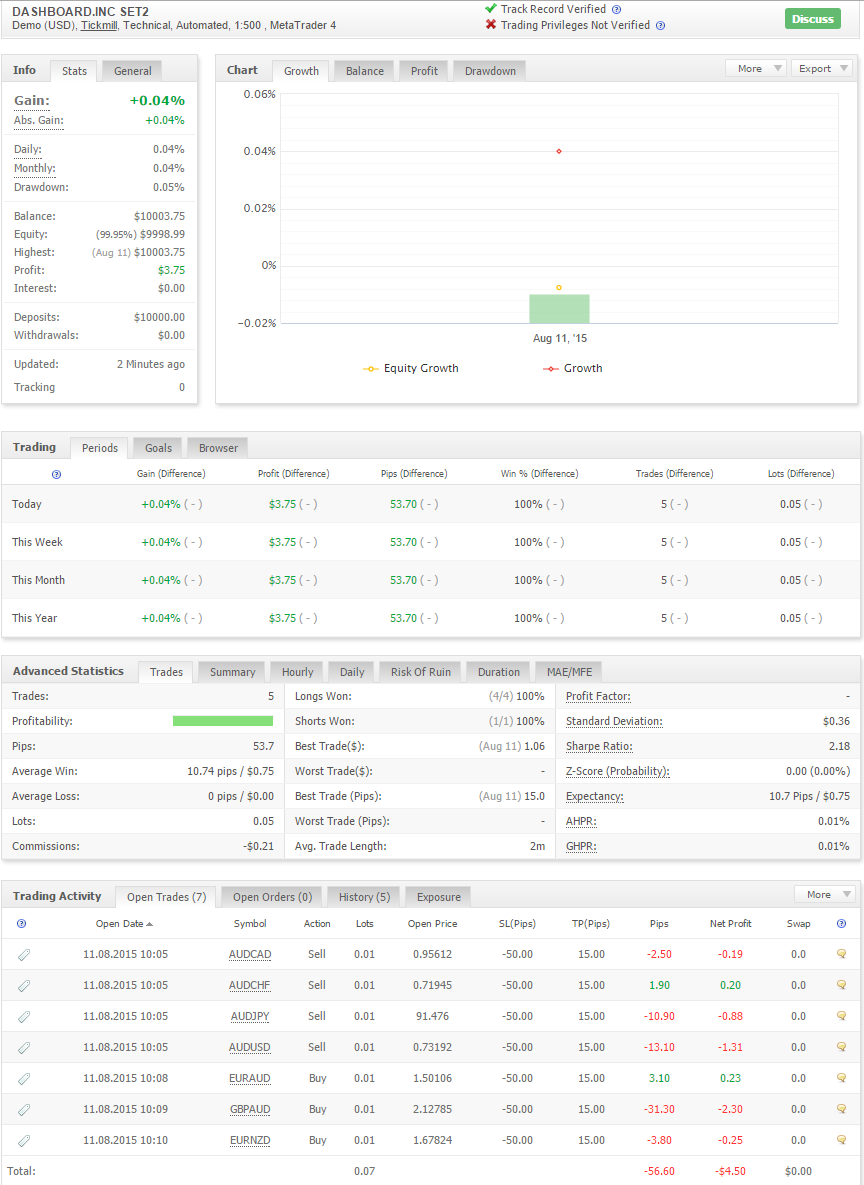Open the Browser tab in Trading
This screenshot has width=864, height=1185.
click(218, 448)
